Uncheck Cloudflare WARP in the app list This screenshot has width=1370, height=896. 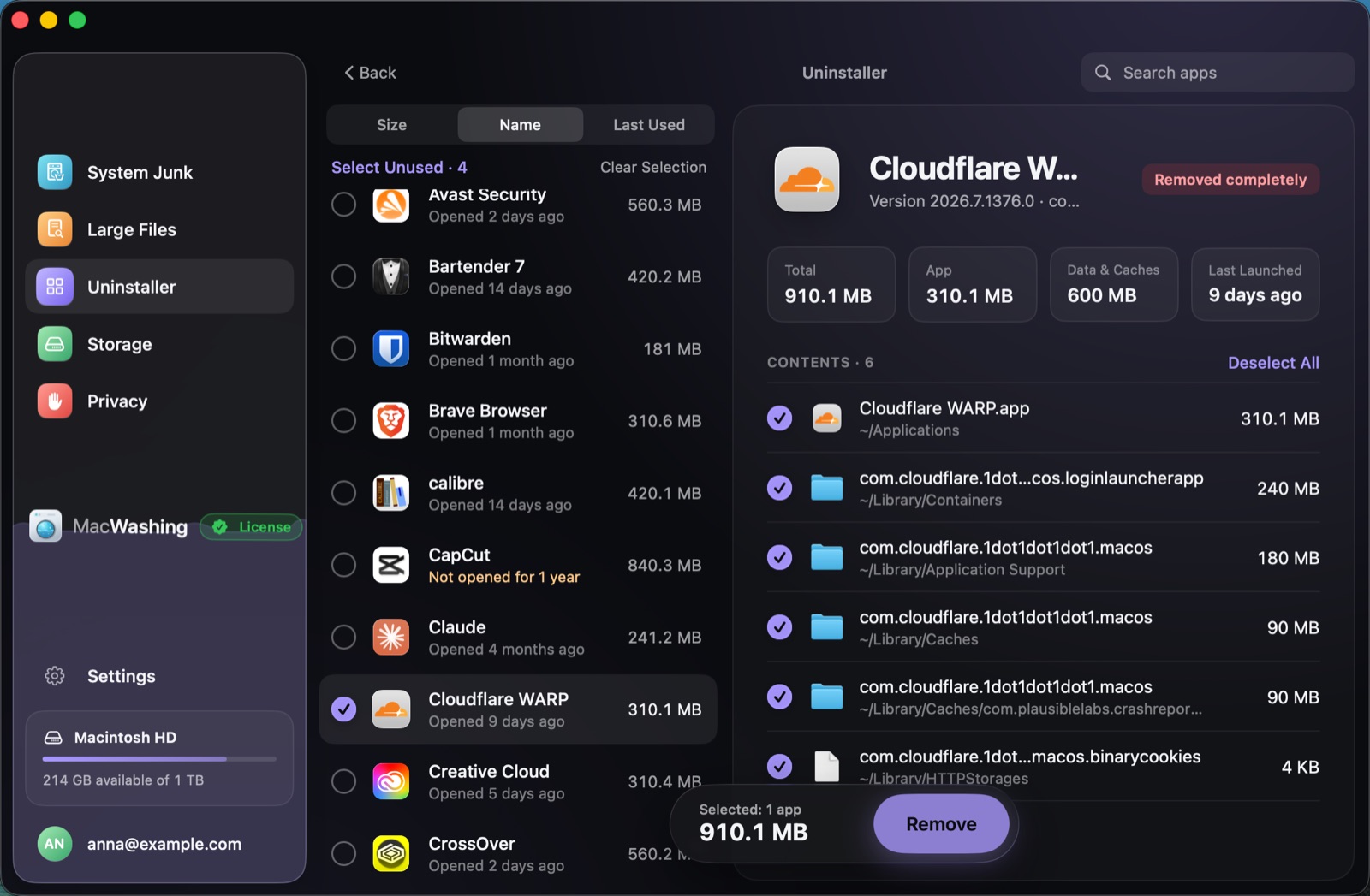pyautogui.click(x=344, y=709)
